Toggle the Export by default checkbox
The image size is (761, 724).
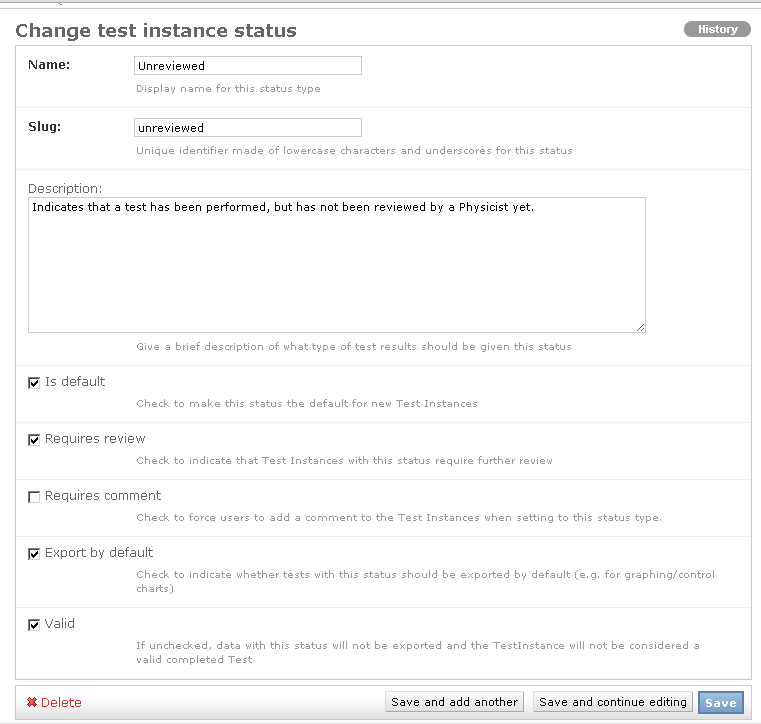(34, 554)
